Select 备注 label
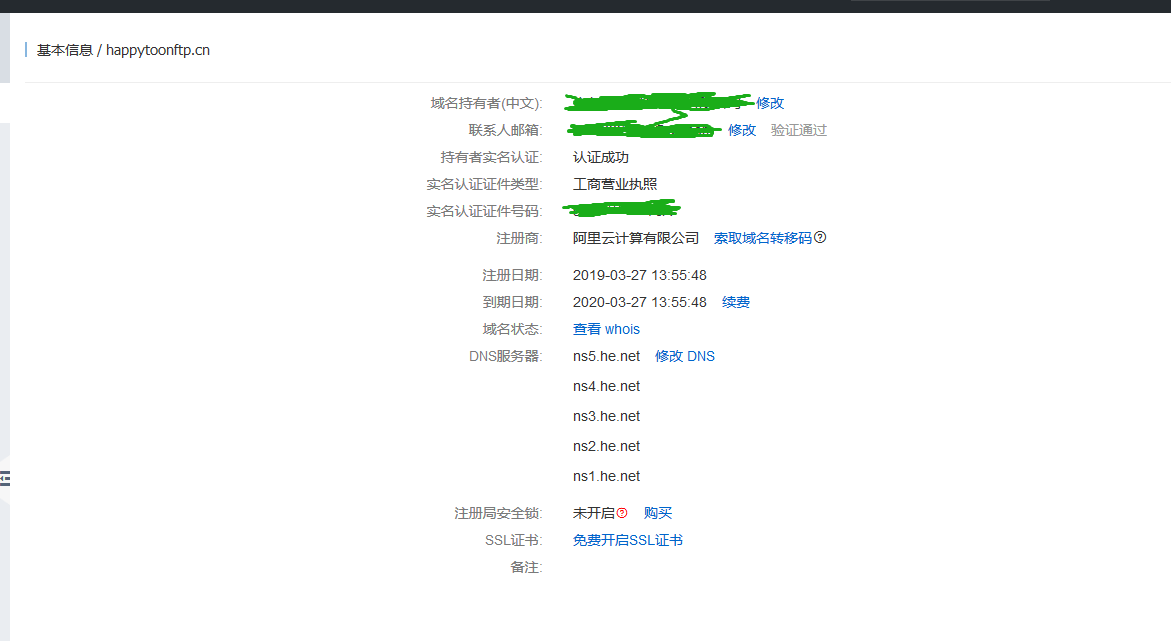 click(x=527, y=567)
